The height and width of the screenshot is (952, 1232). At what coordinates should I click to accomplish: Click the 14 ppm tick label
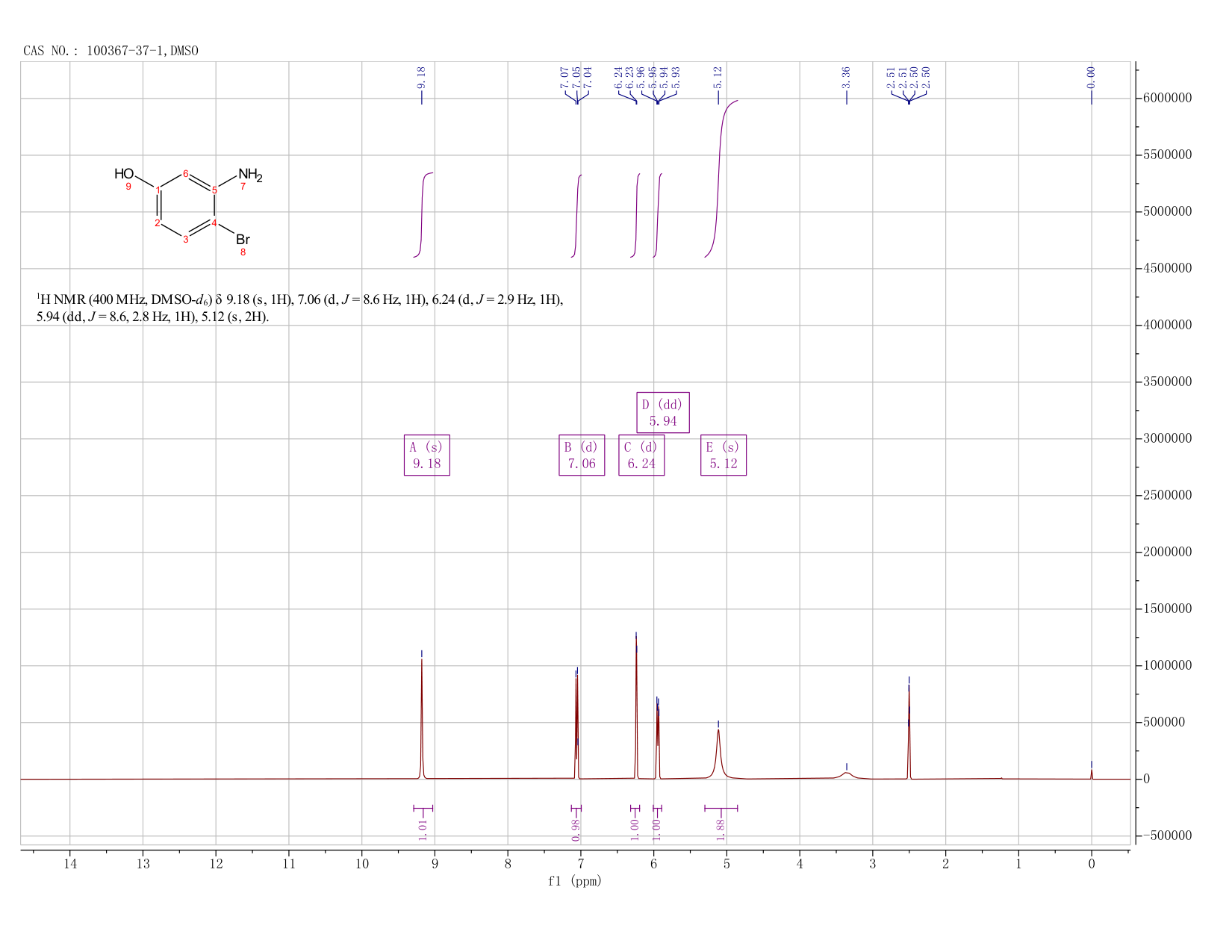point(70,863)
